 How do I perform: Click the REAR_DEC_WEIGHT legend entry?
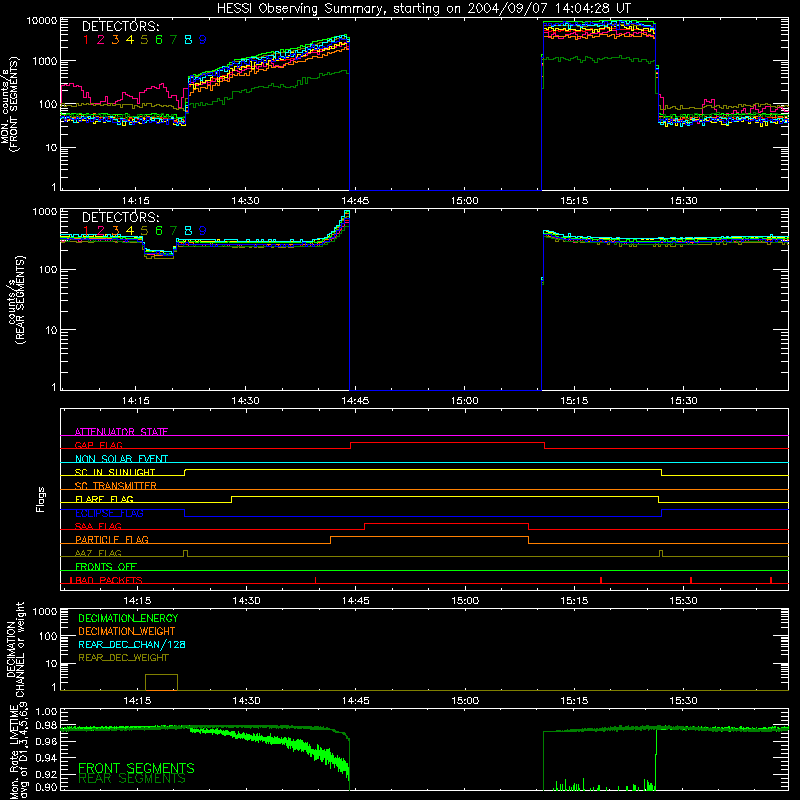pyautogui.click(x=123, y=658)
